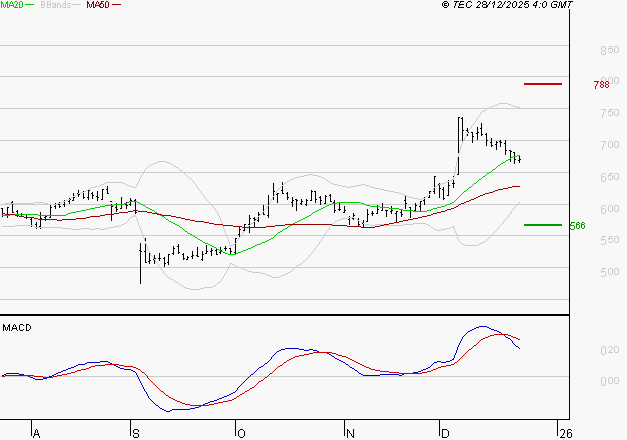
Task: Click the TEC 28/12/2025 copyright text
Action: [x=507, y=5]
